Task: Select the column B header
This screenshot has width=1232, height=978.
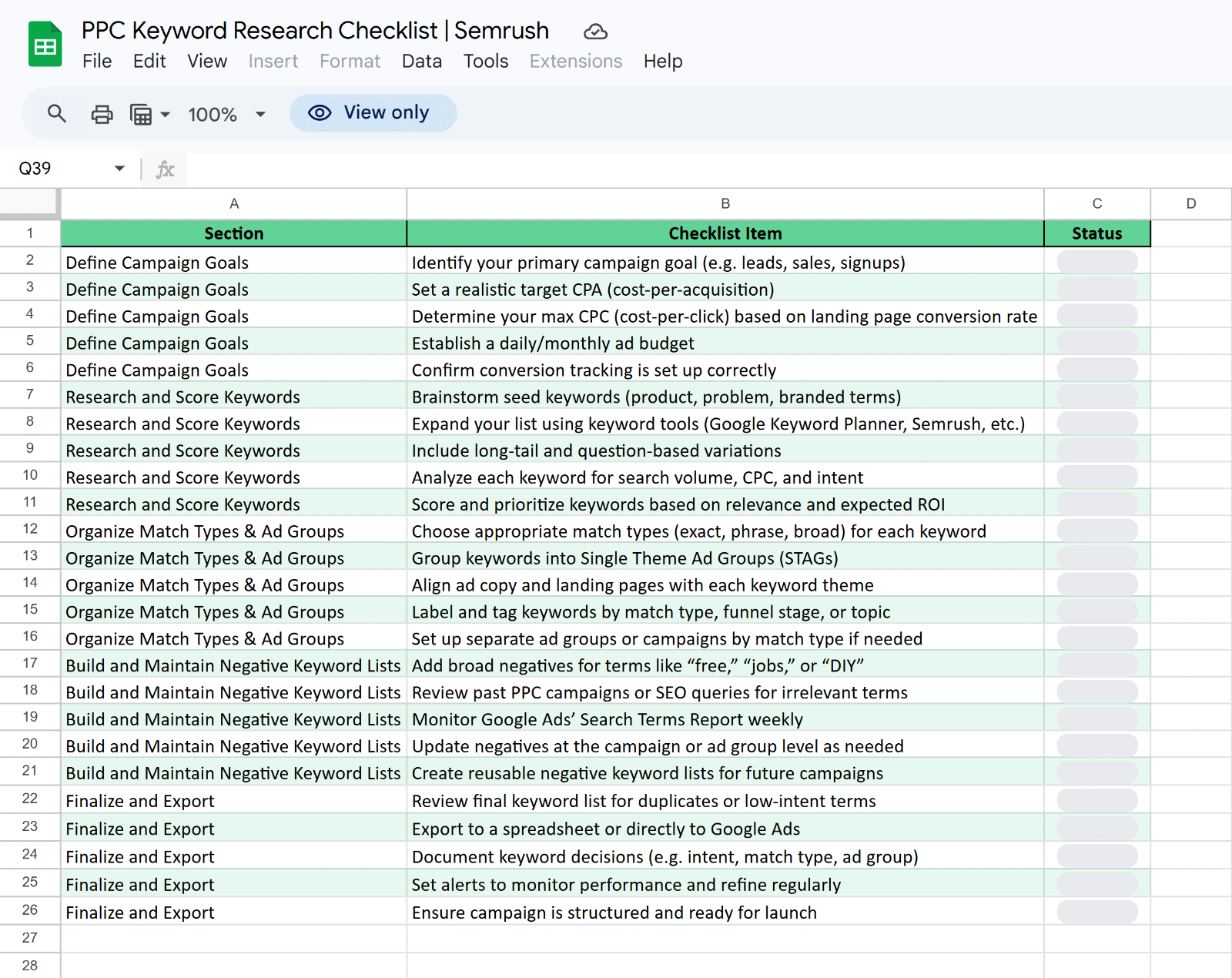Action: (x=725, y=203)
